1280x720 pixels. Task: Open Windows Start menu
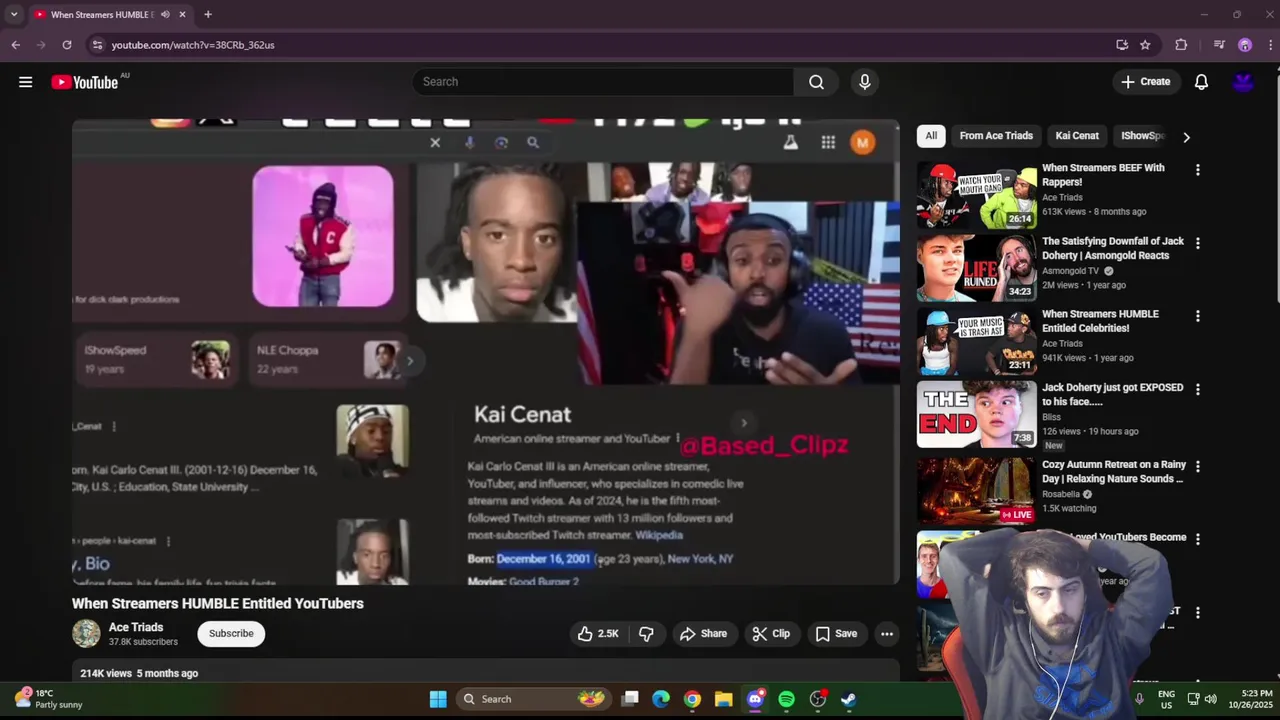tap(438, 699)
